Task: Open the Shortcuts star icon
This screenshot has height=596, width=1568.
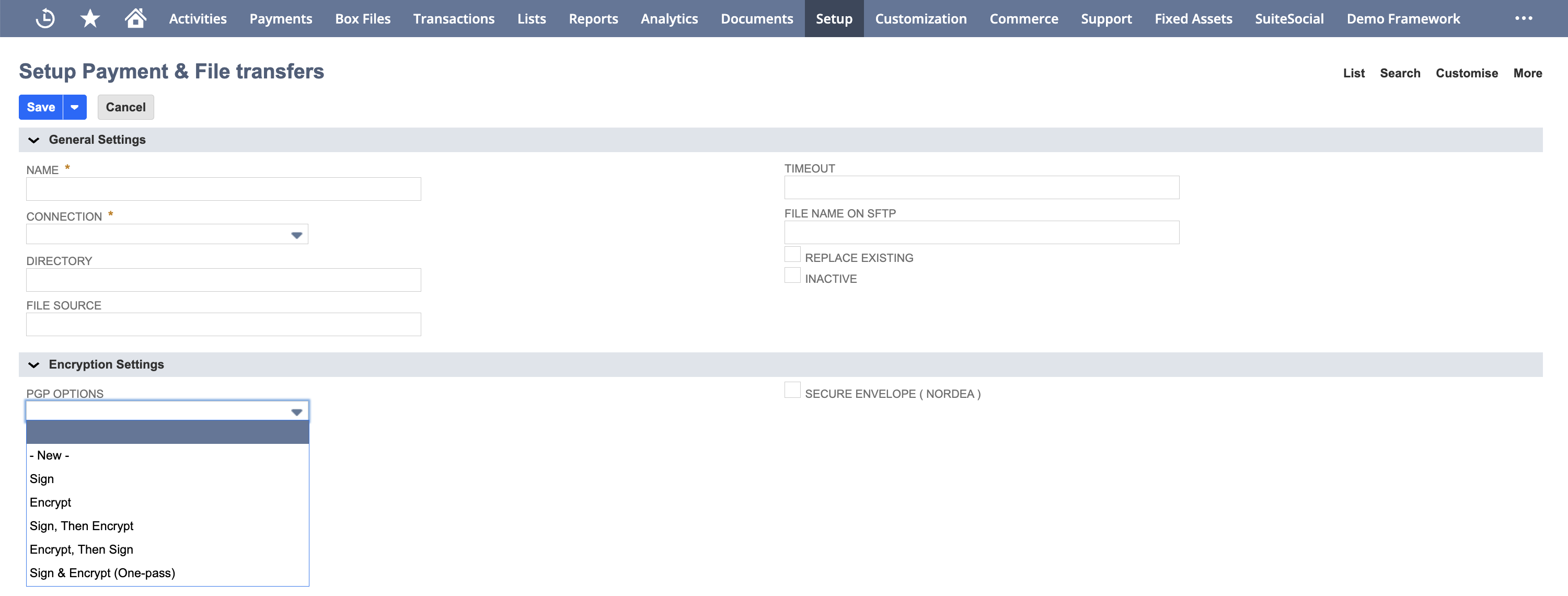Action: [90, 18]
